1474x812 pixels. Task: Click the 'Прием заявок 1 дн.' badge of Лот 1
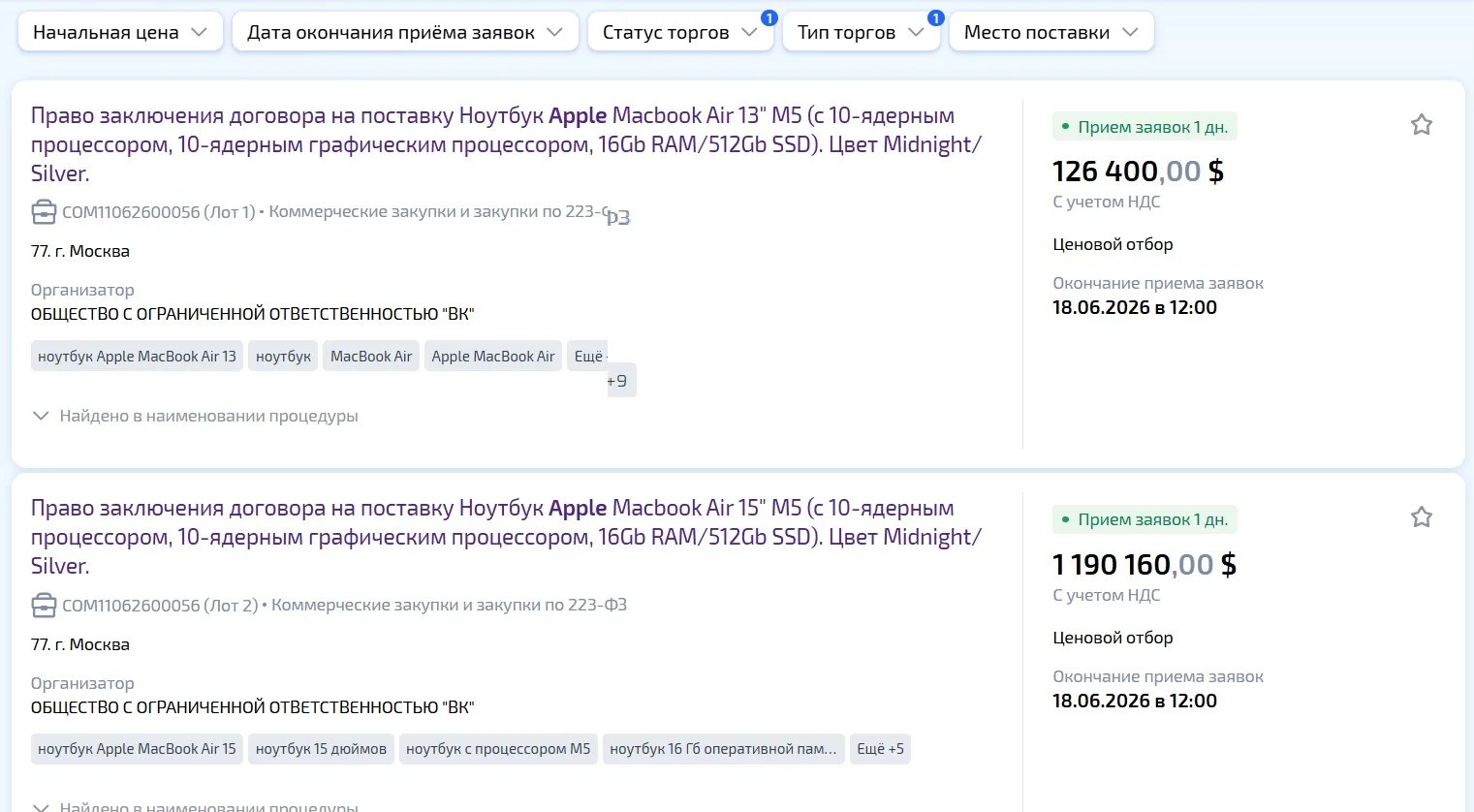[x=1145, y=127]
